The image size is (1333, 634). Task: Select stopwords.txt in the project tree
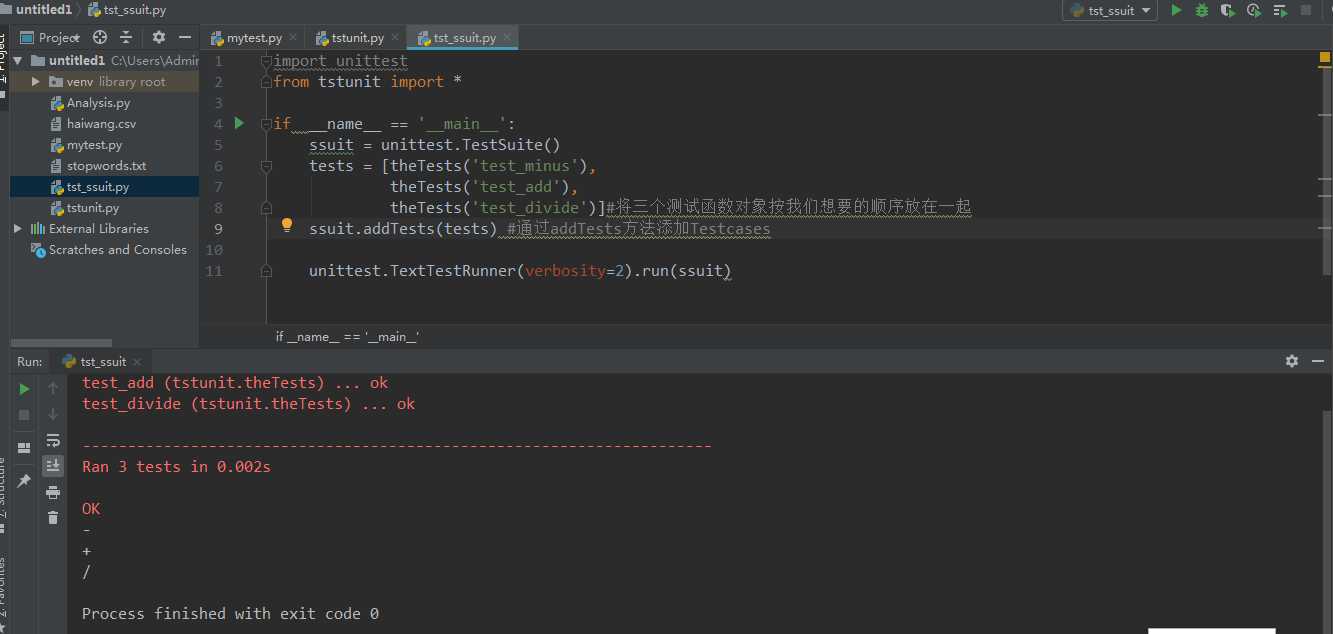[106, 166]
